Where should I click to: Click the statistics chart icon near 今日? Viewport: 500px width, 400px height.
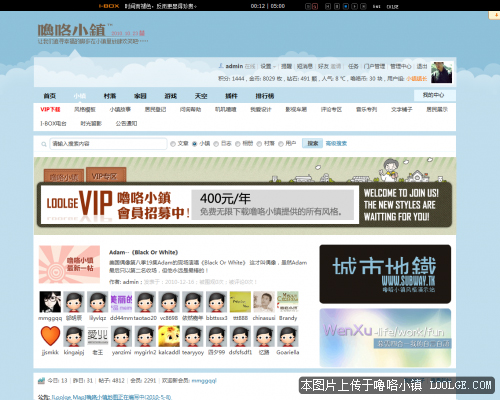(x=41, y=380)
